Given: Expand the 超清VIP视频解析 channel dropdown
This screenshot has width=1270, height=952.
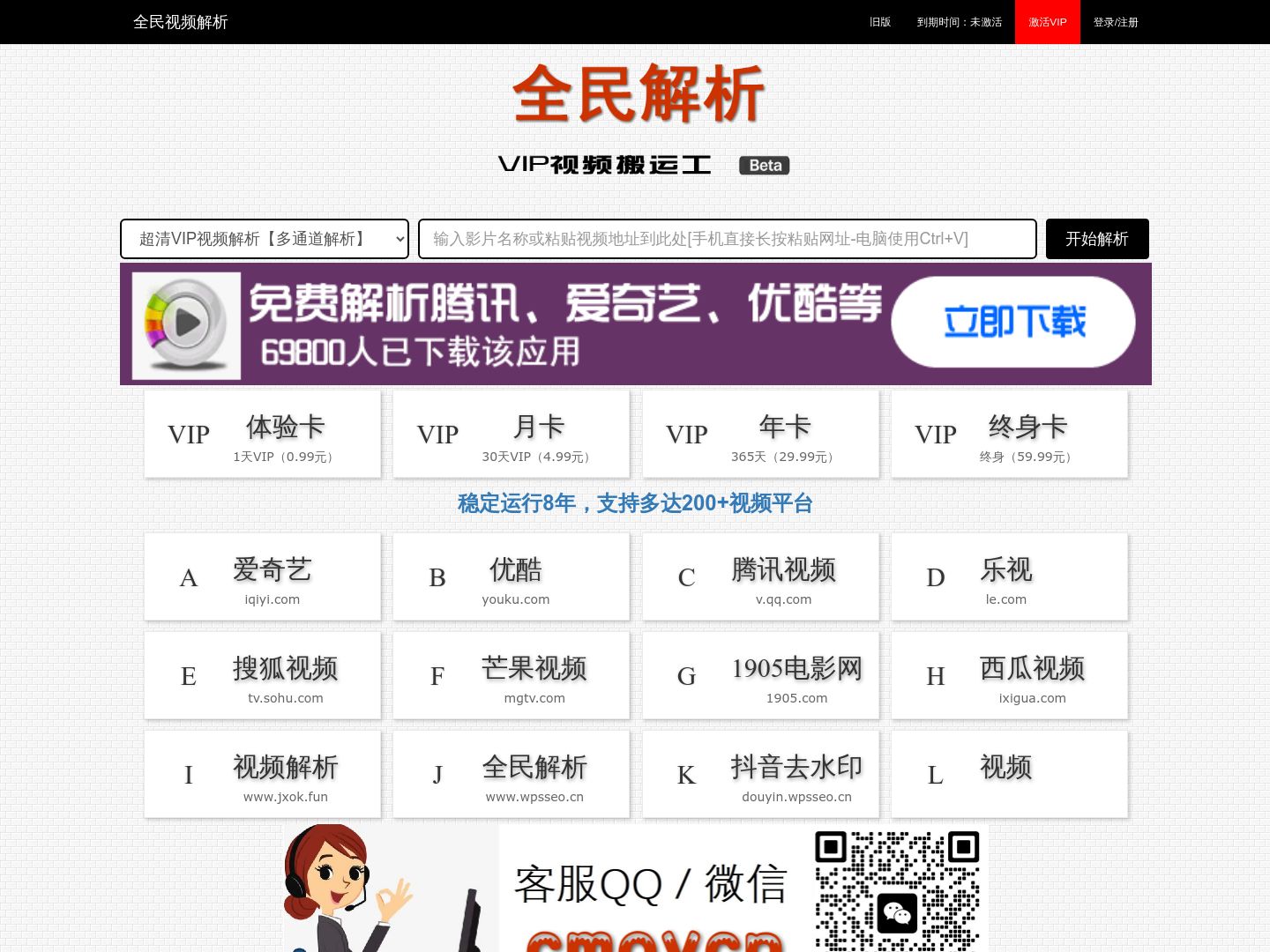Looking at the screenshot, I should [265, 239].
